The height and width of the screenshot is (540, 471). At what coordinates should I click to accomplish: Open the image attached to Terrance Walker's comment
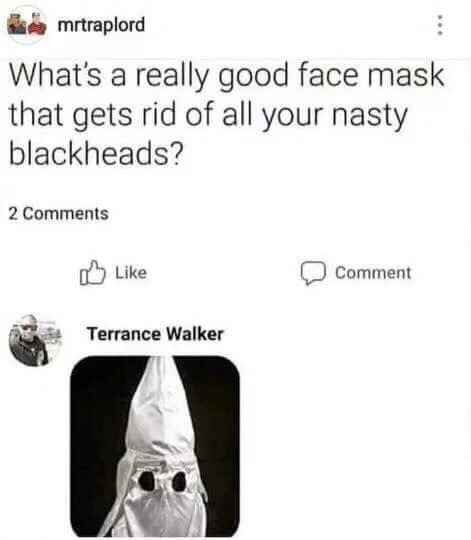click(155, 446)
